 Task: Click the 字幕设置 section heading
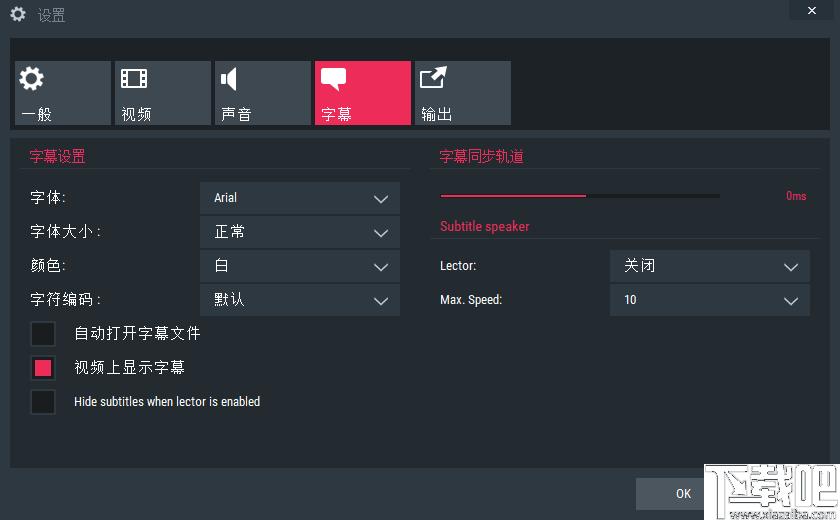click(x=57, y=156)
